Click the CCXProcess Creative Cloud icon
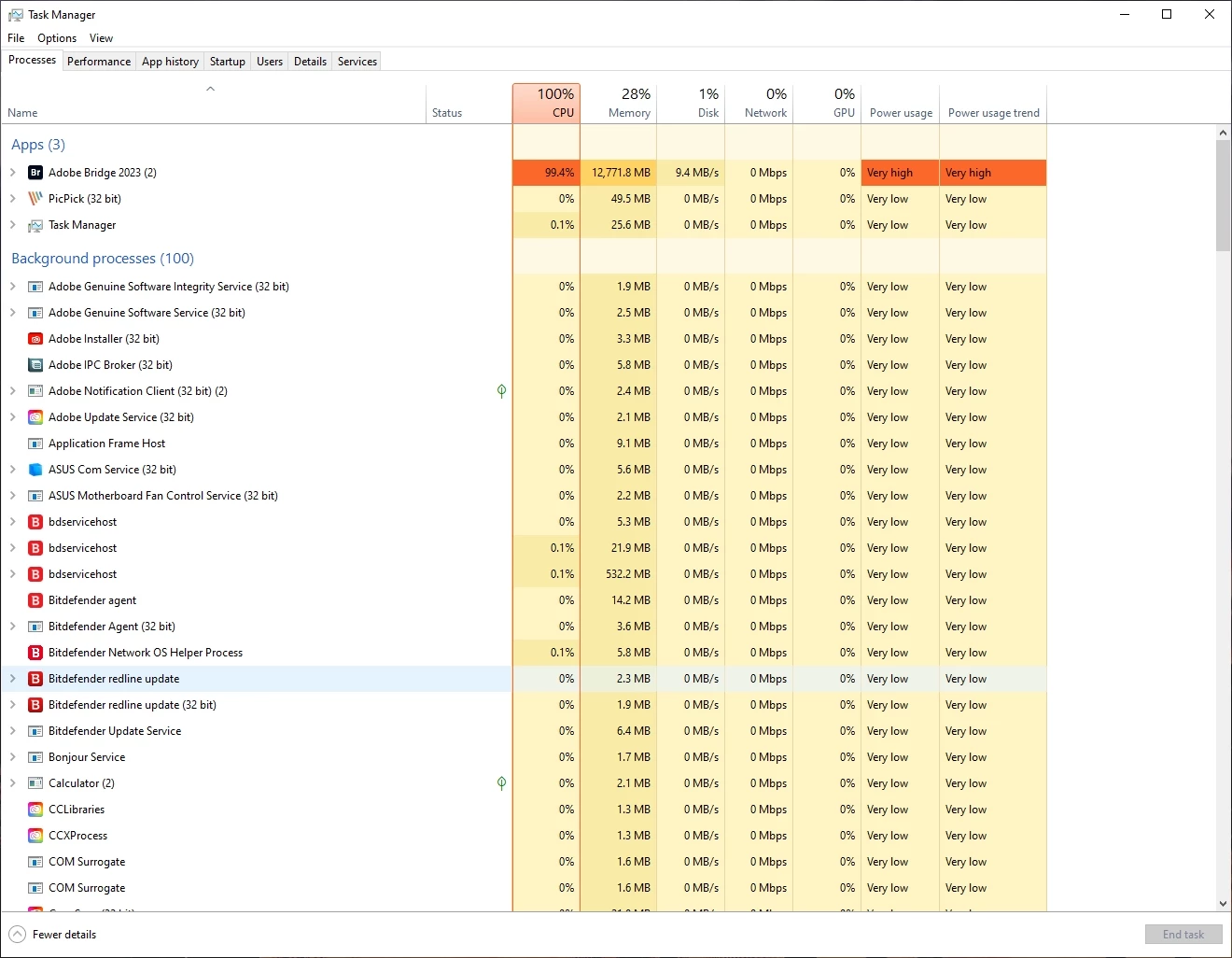The height and width of the screenshot is (958, 1232). click(x=35, y=836)
